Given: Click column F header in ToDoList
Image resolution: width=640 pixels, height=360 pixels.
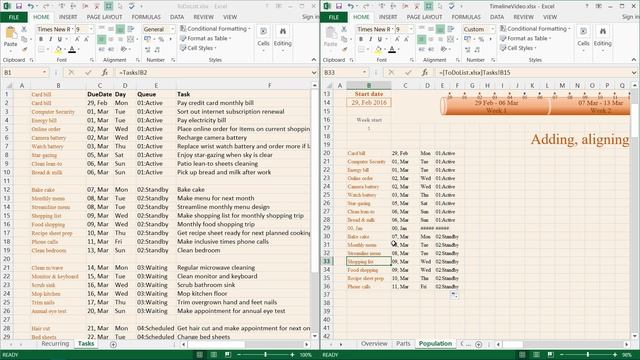Looking at the screenshot, I should pos(269,85).
